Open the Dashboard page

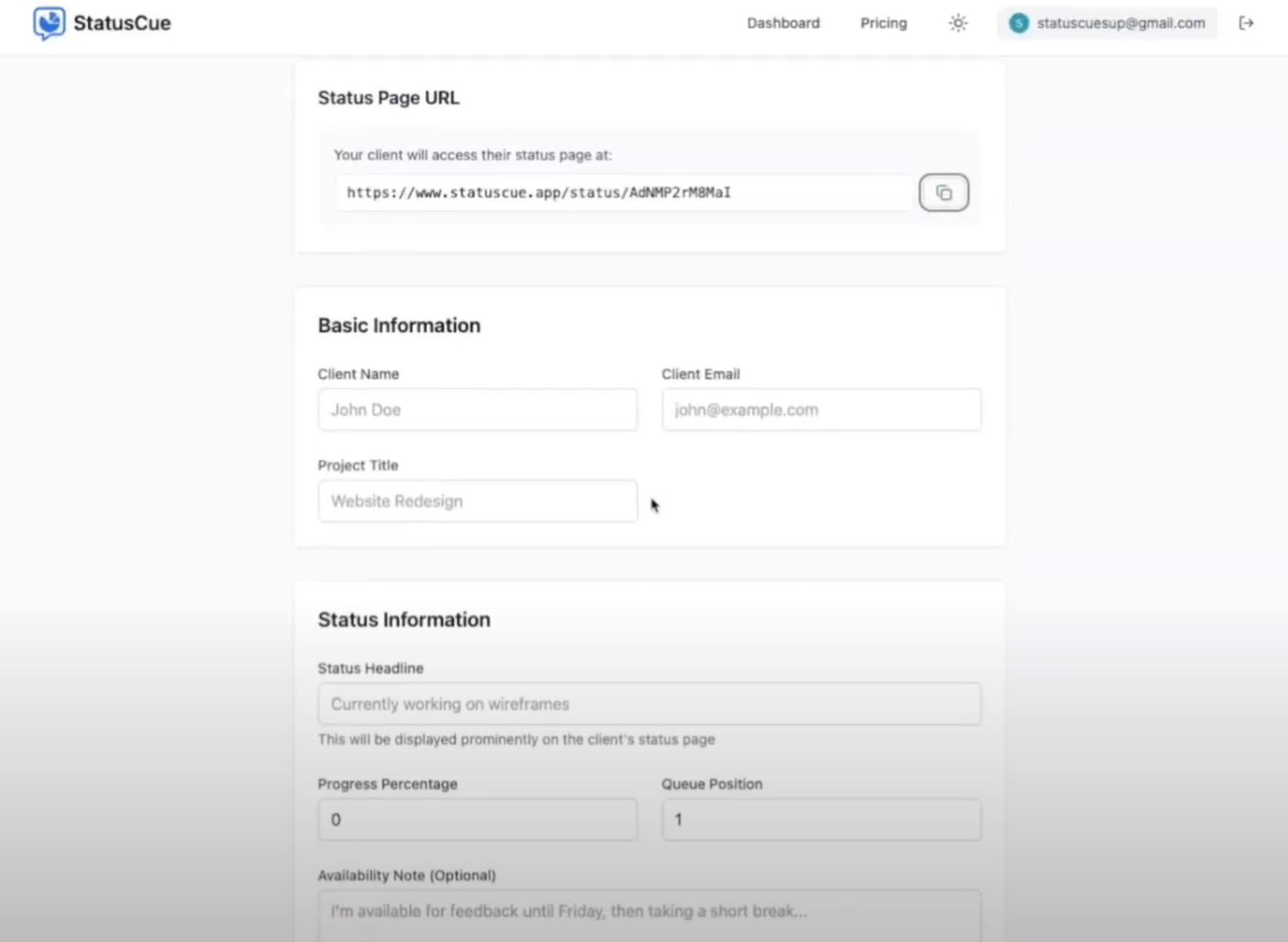coord(783,23)
